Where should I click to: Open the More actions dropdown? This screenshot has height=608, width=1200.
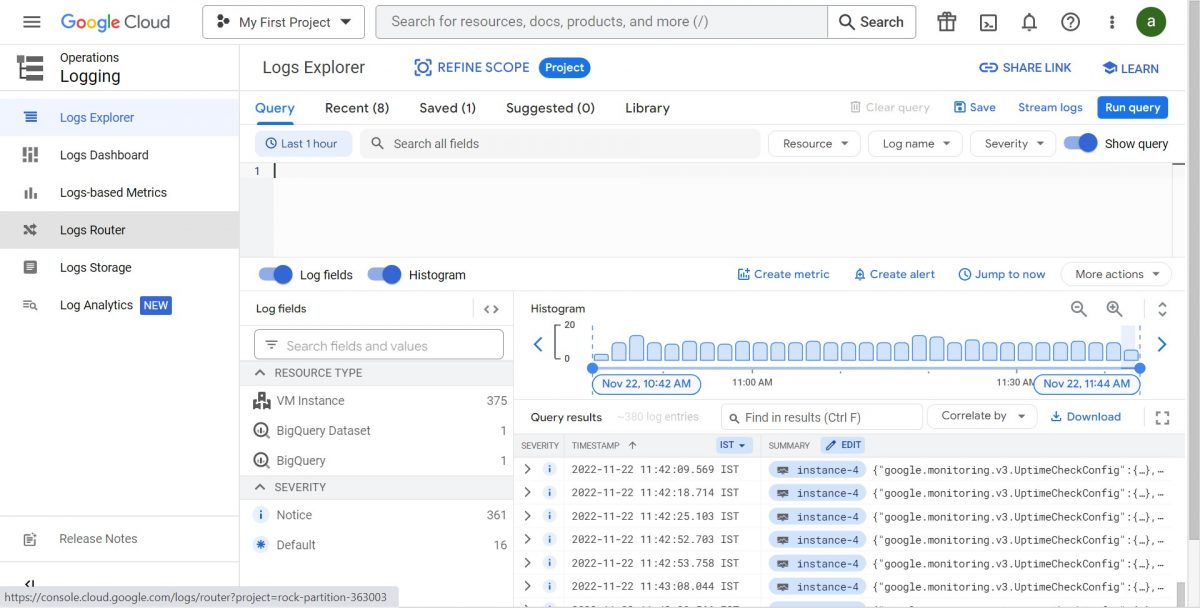[1114, 274]
